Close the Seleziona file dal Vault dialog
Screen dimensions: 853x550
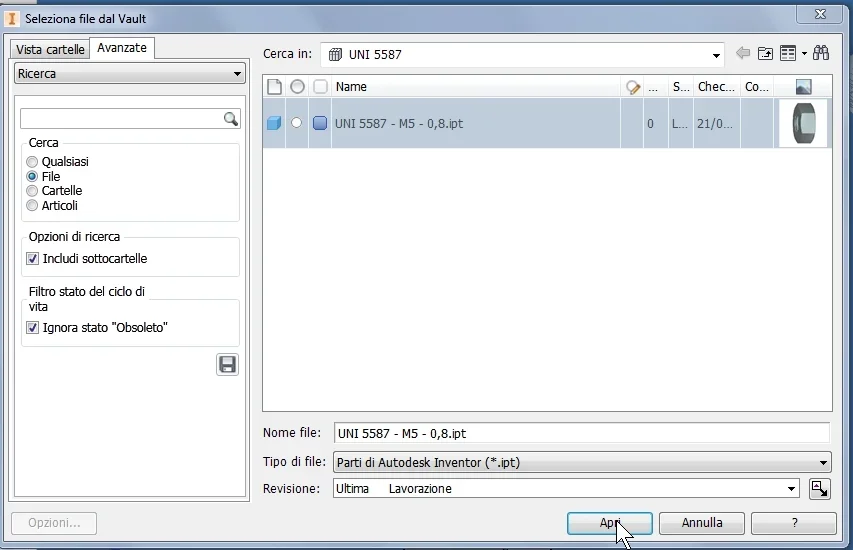point(820,14)
